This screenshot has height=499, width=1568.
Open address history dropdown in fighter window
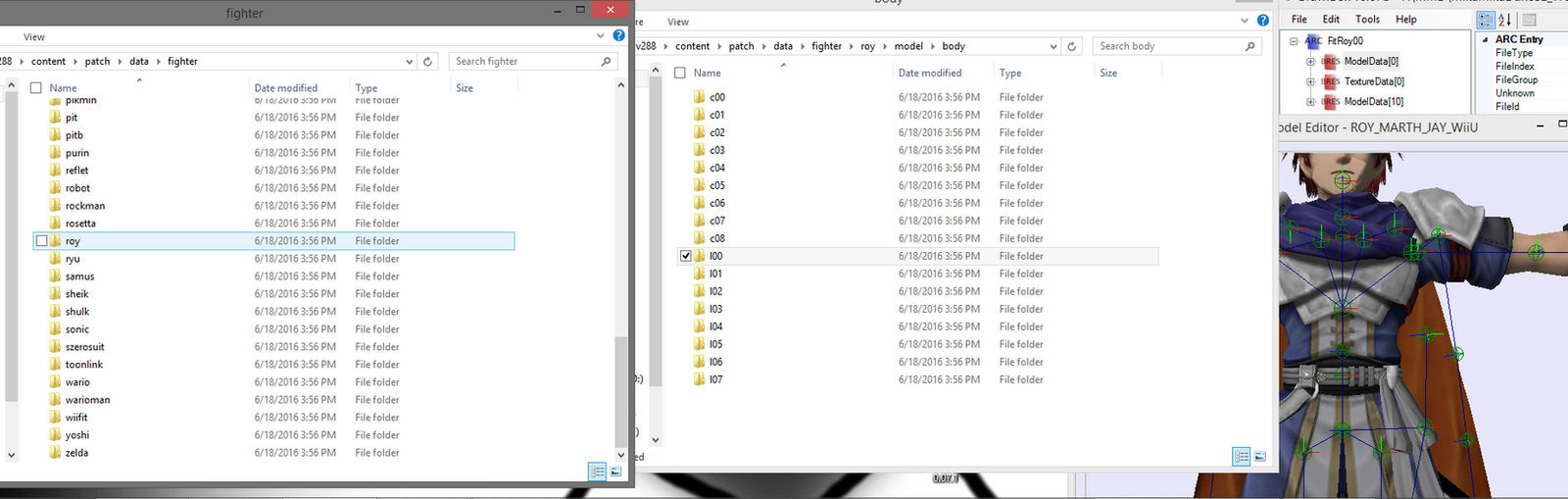click(410, 61)
